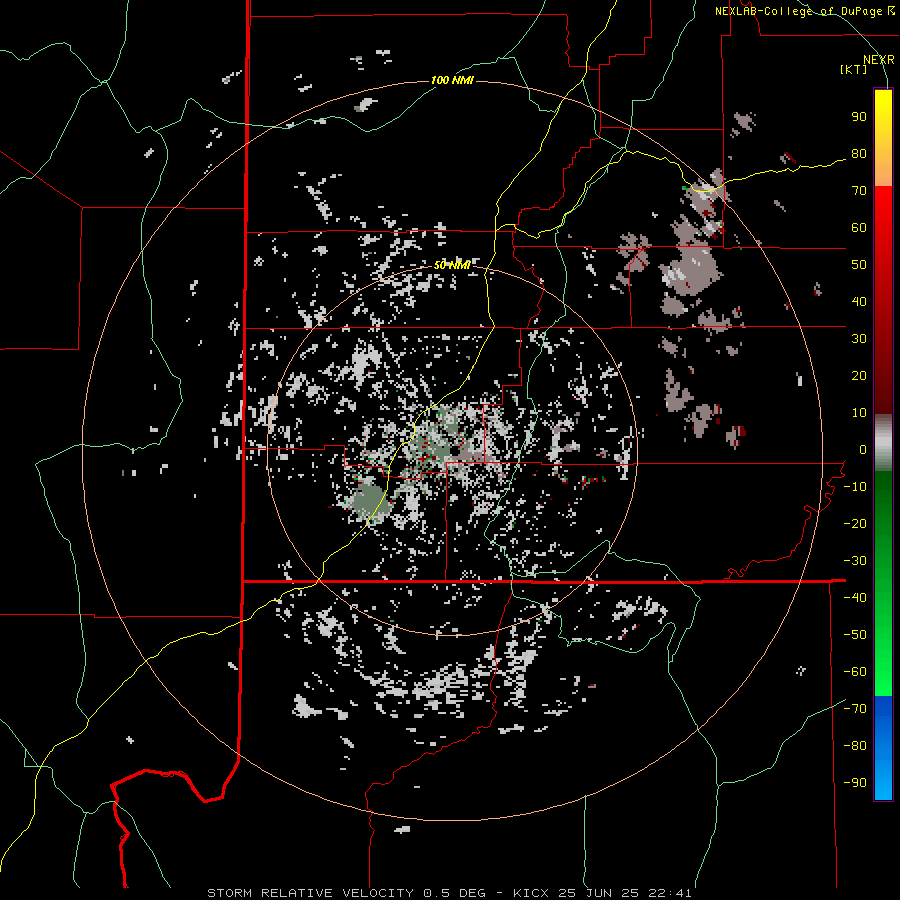Pick the gray zero-velocity segment of the color bar
This screenshot has height=900, width=900.
[x=883, y=443]
